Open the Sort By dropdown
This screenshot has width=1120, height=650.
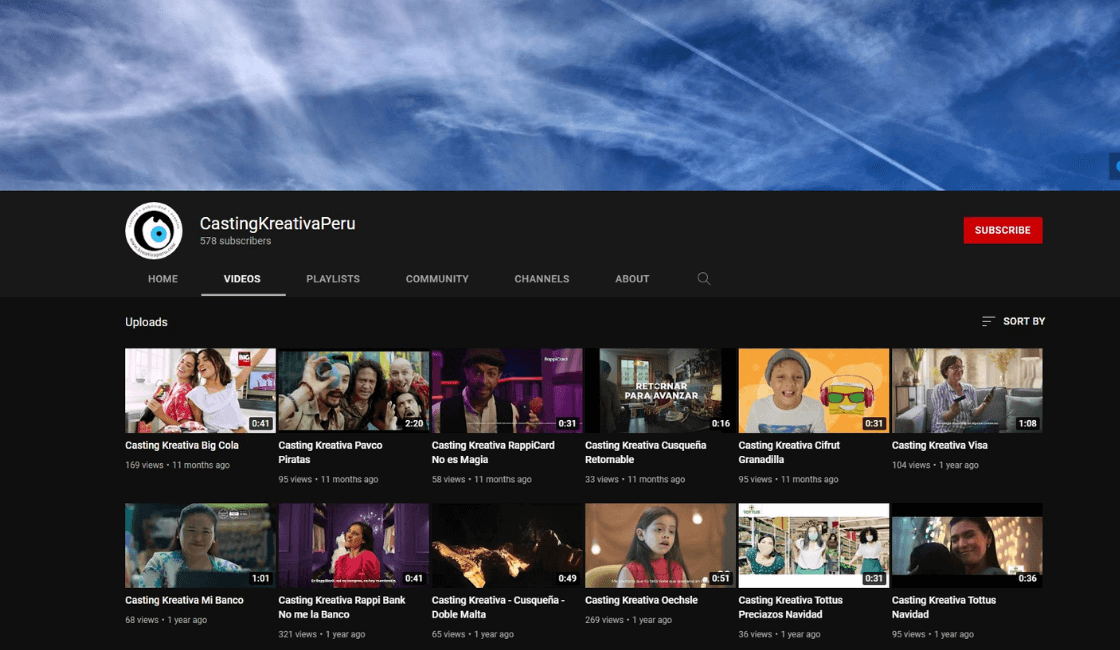tap(1013, 321)
